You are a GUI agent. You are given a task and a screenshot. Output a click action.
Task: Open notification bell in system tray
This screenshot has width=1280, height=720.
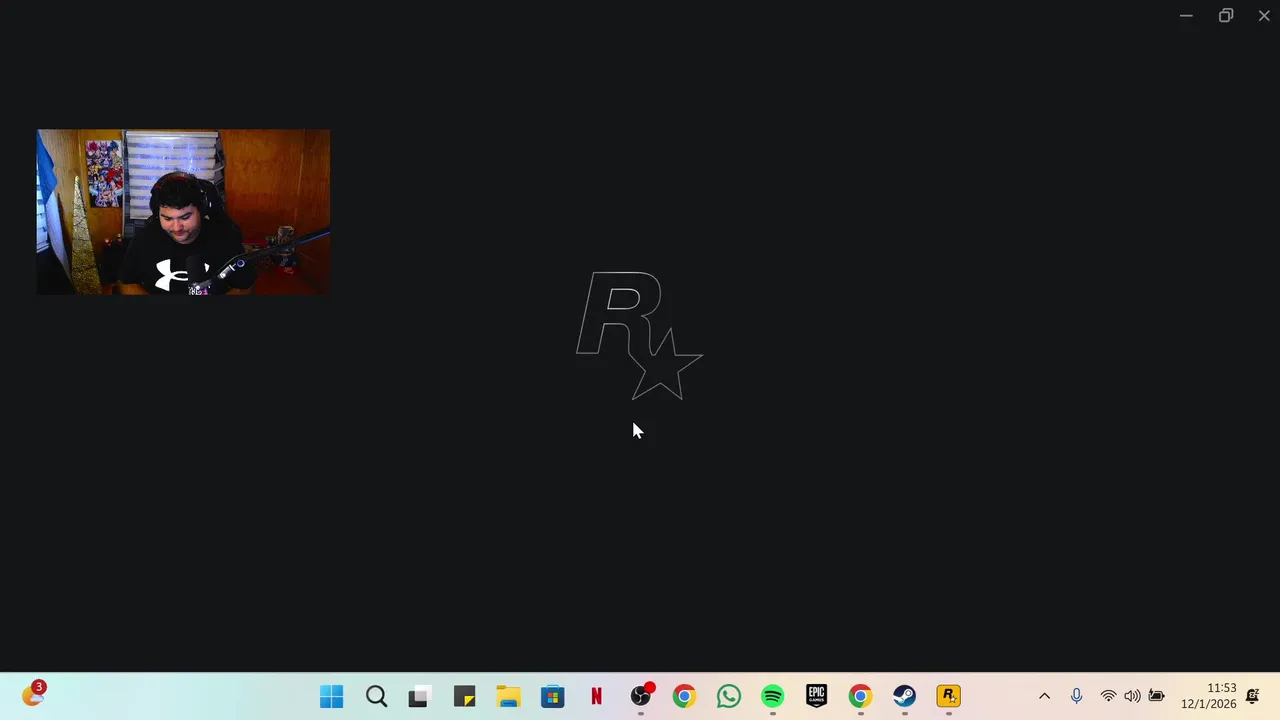pos(1253,696)
